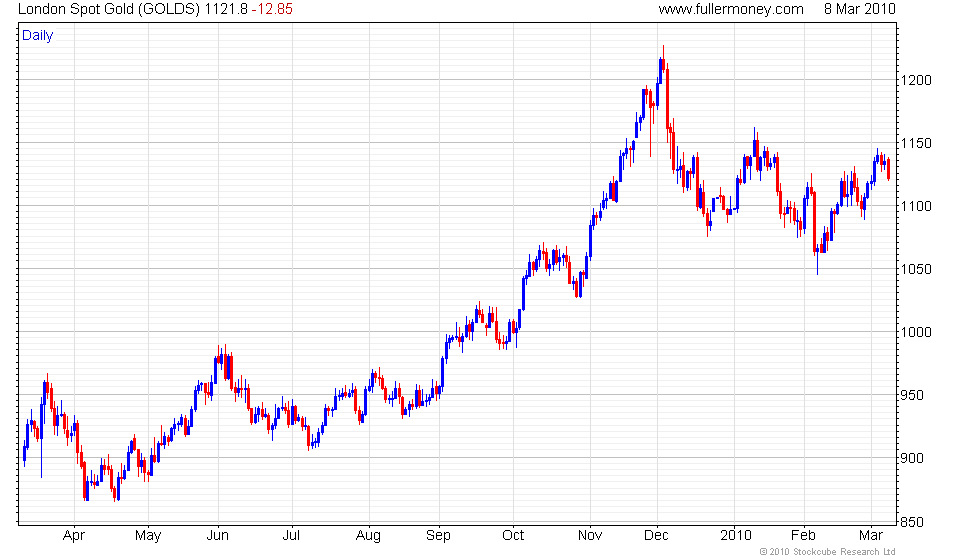This screenshot has height=560, width=980.
Task: Click the 'May' month axis label
Action: click(148, 536)
